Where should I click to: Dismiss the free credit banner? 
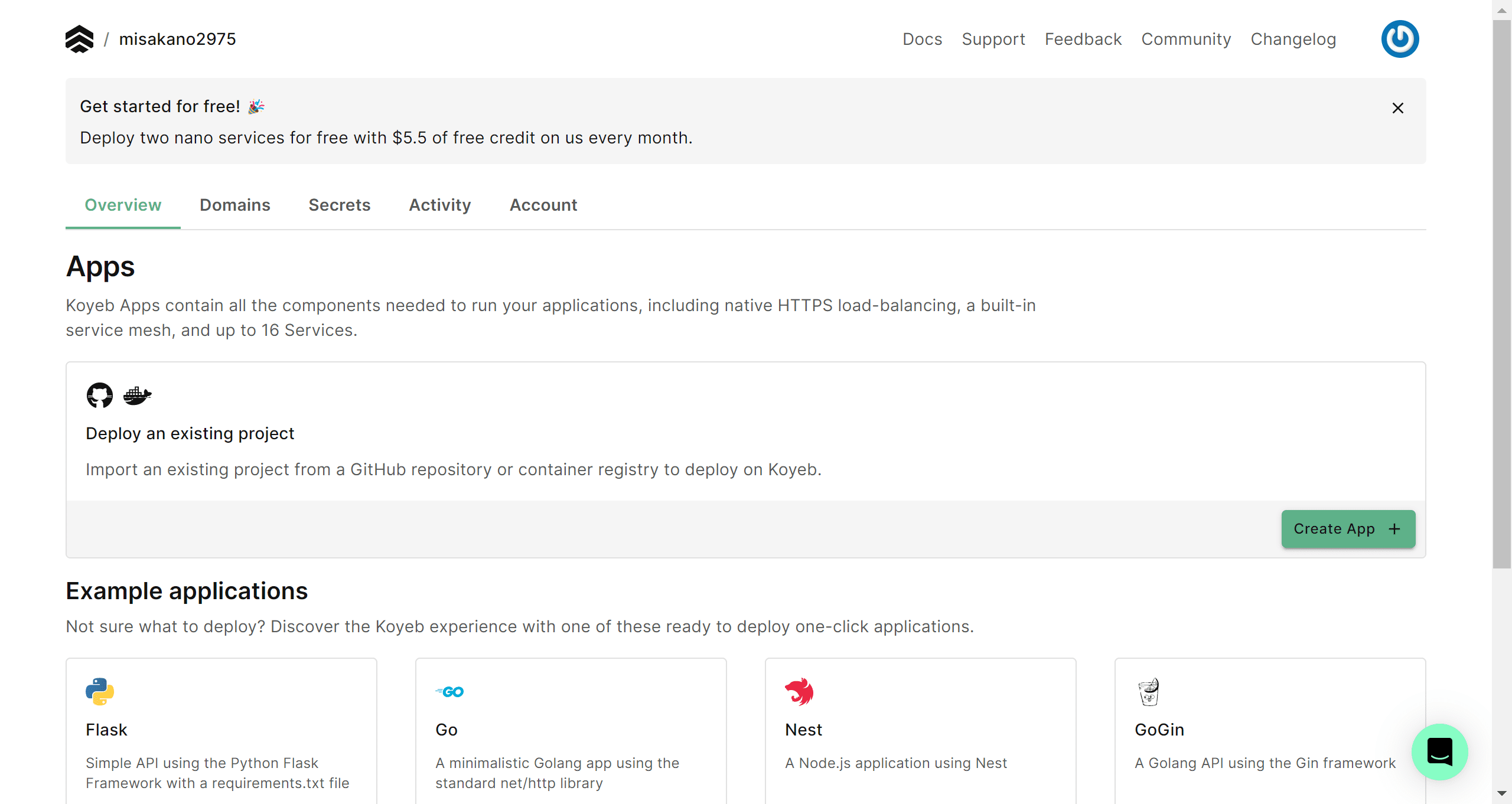point(1397,108)
